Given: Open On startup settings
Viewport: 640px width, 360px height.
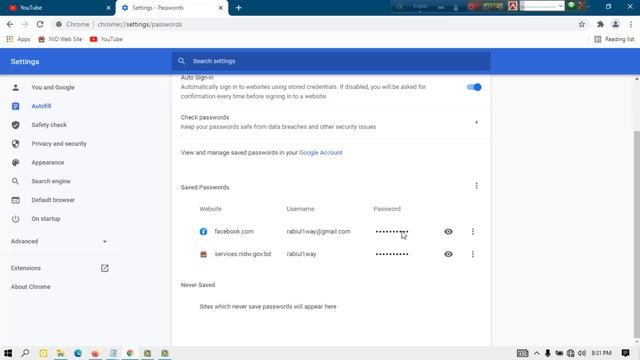Looking at the screenshot, I should click(x=46, y=219).
